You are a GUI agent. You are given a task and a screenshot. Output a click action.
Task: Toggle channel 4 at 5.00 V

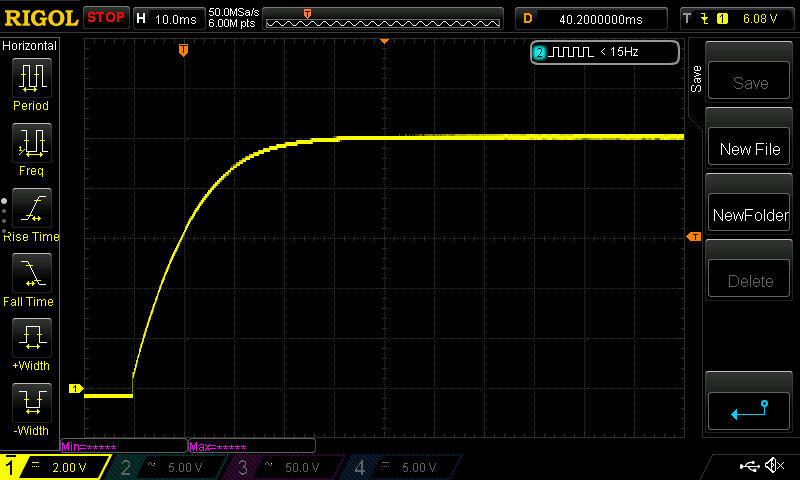pyautogui.click(x=403, y=467)
